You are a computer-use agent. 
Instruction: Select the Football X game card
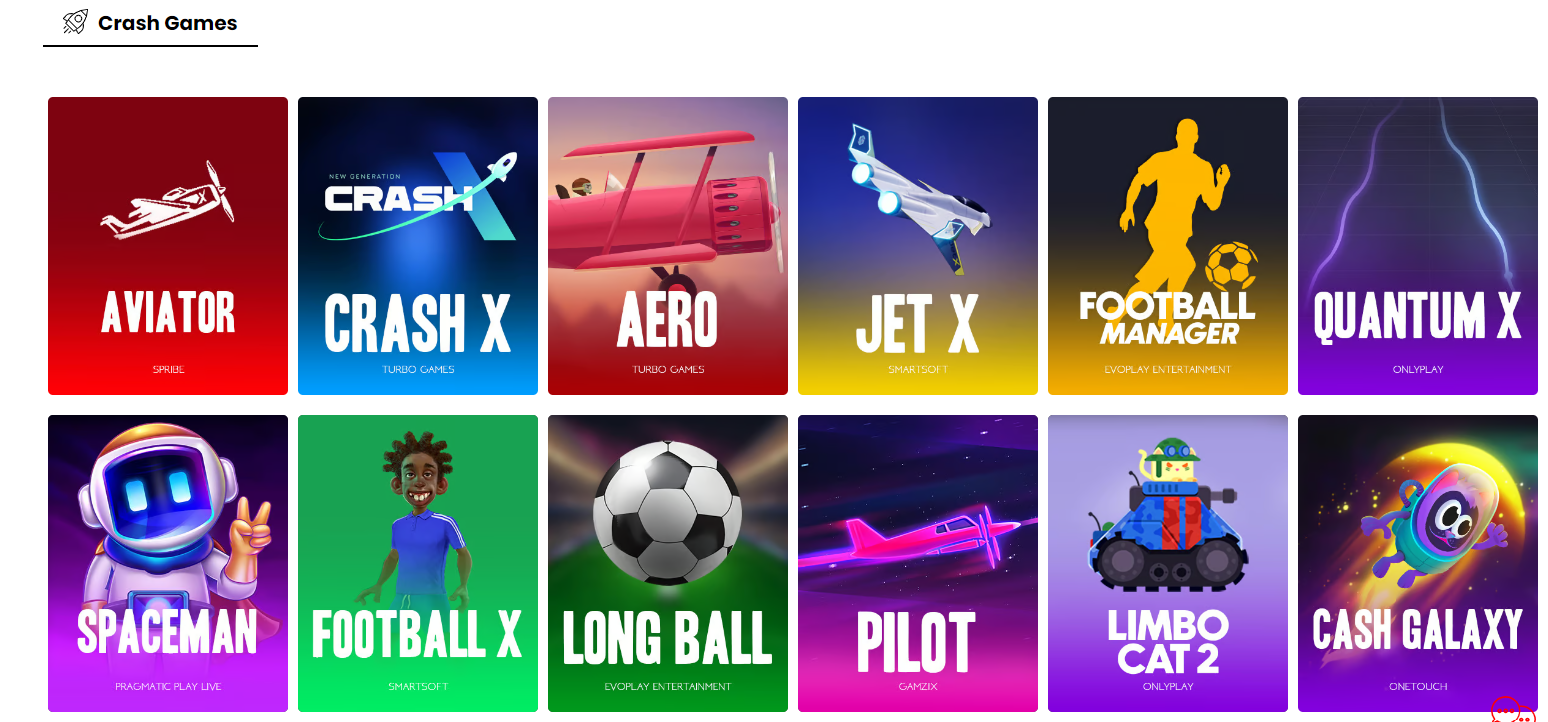click(x=418, y=563)
